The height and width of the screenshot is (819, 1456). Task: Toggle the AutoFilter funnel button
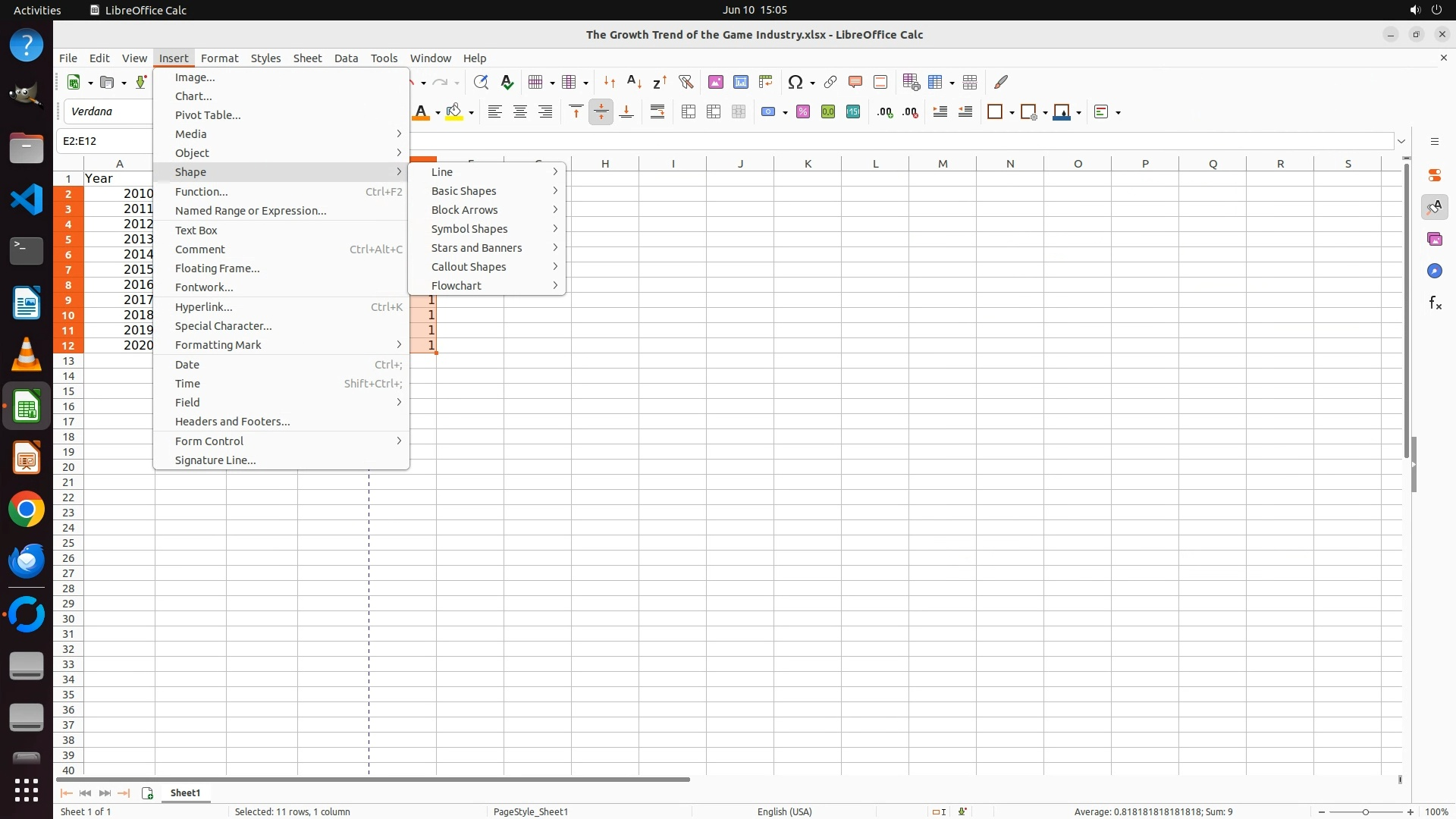click(686, 82)
